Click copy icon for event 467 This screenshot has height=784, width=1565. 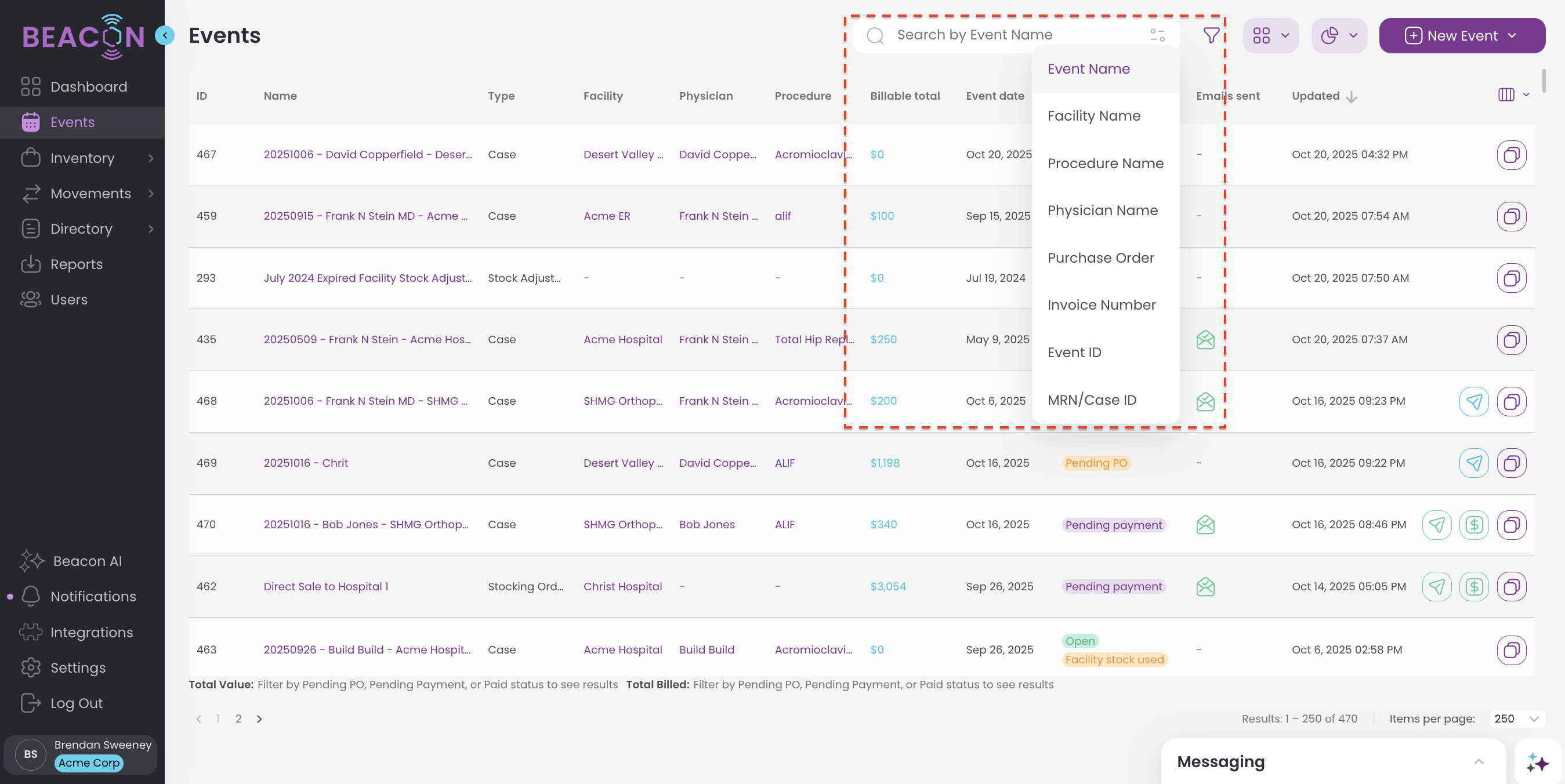point(1511,155)
